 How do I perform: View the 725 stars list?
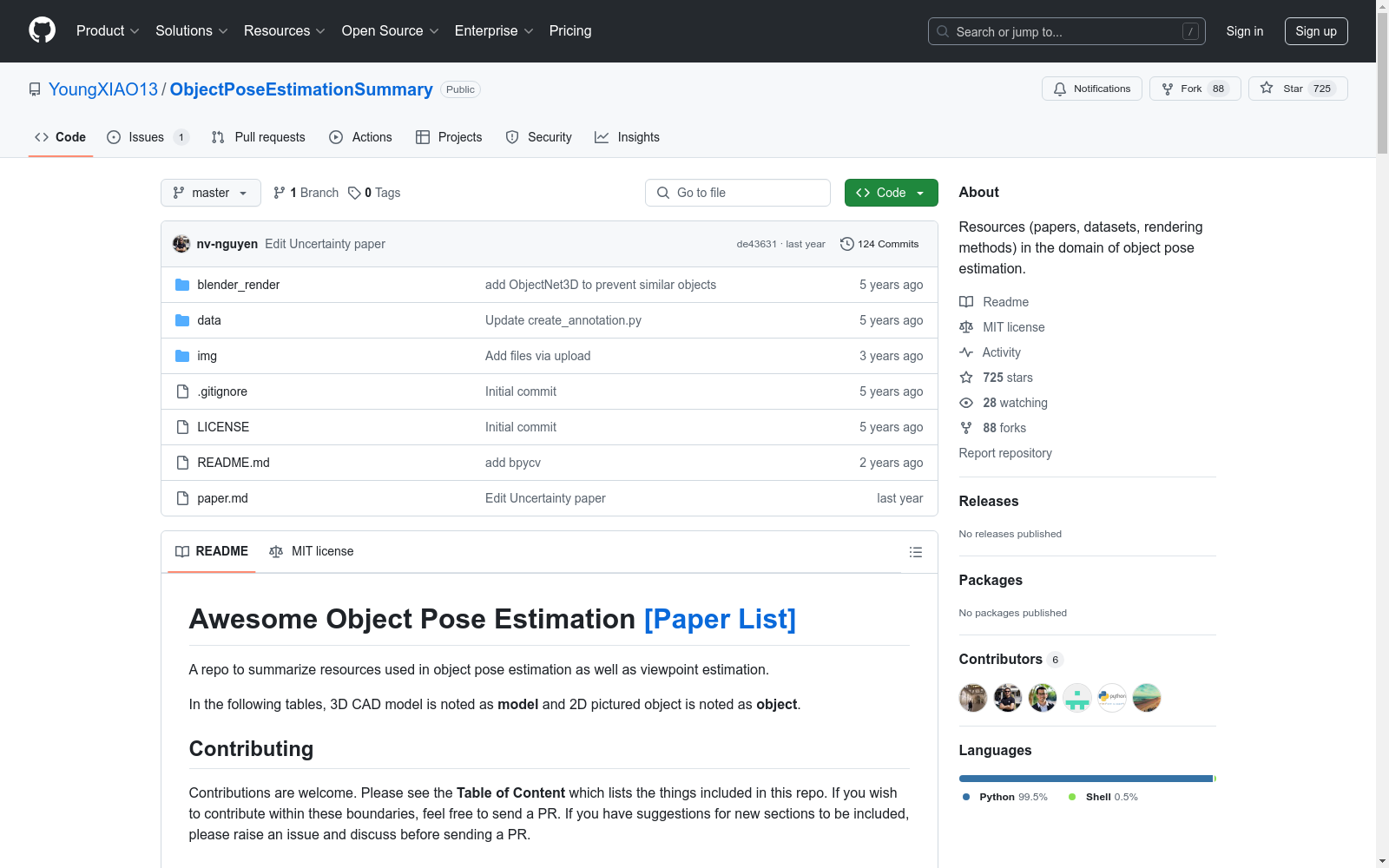click(996, 378)
